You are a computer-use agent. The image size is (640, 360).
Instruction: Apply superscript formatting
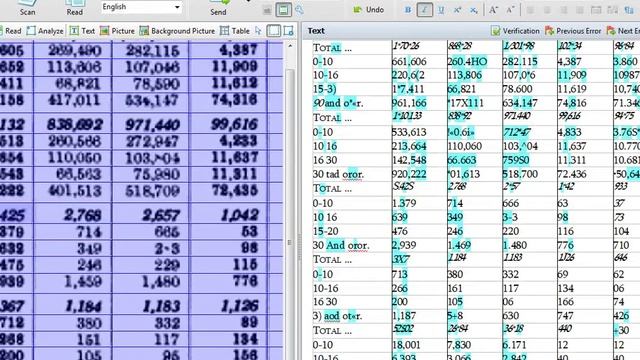point(457,10)
